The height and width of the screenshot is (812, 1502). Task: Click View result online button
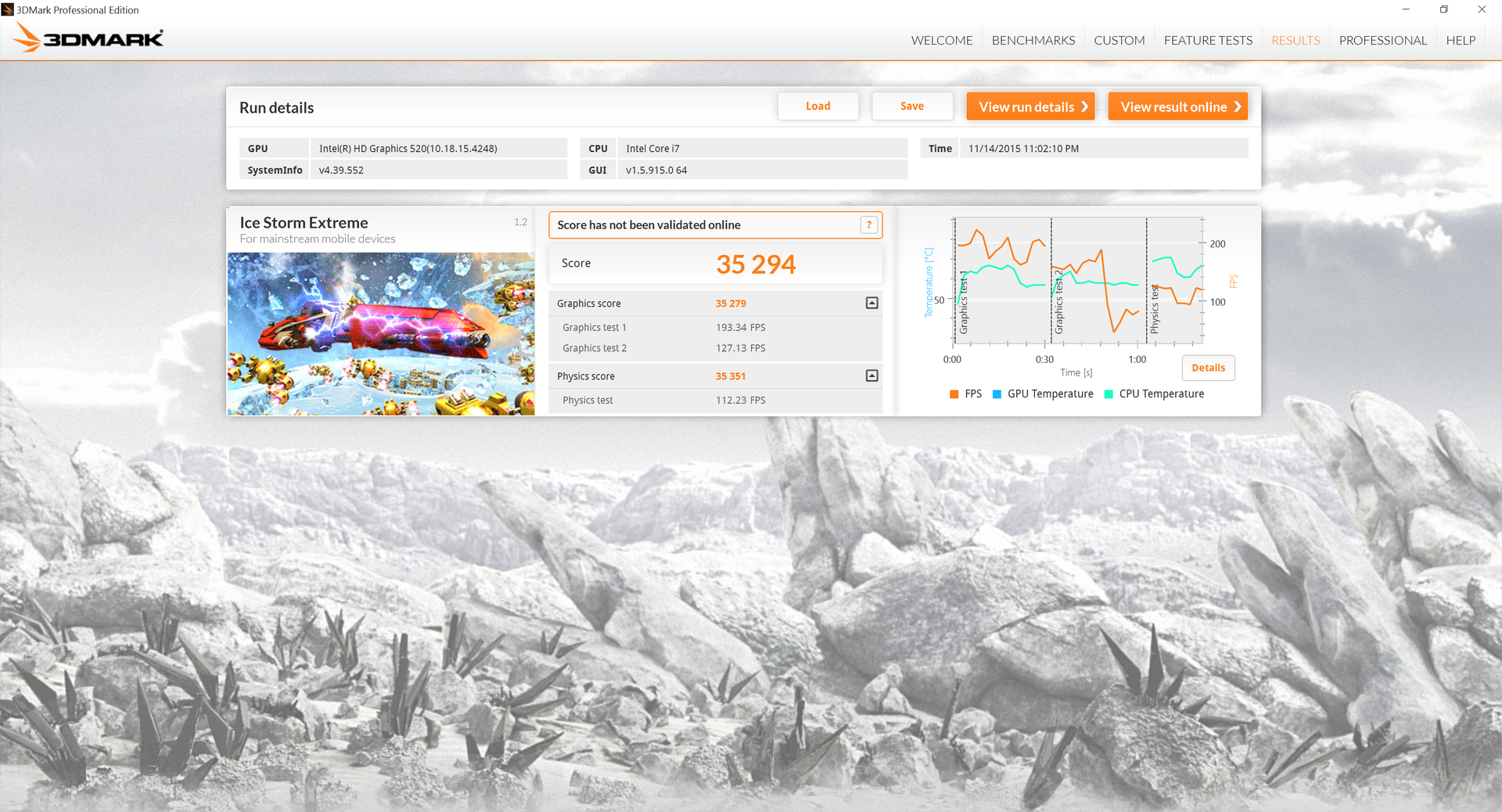click(1177, 106)
